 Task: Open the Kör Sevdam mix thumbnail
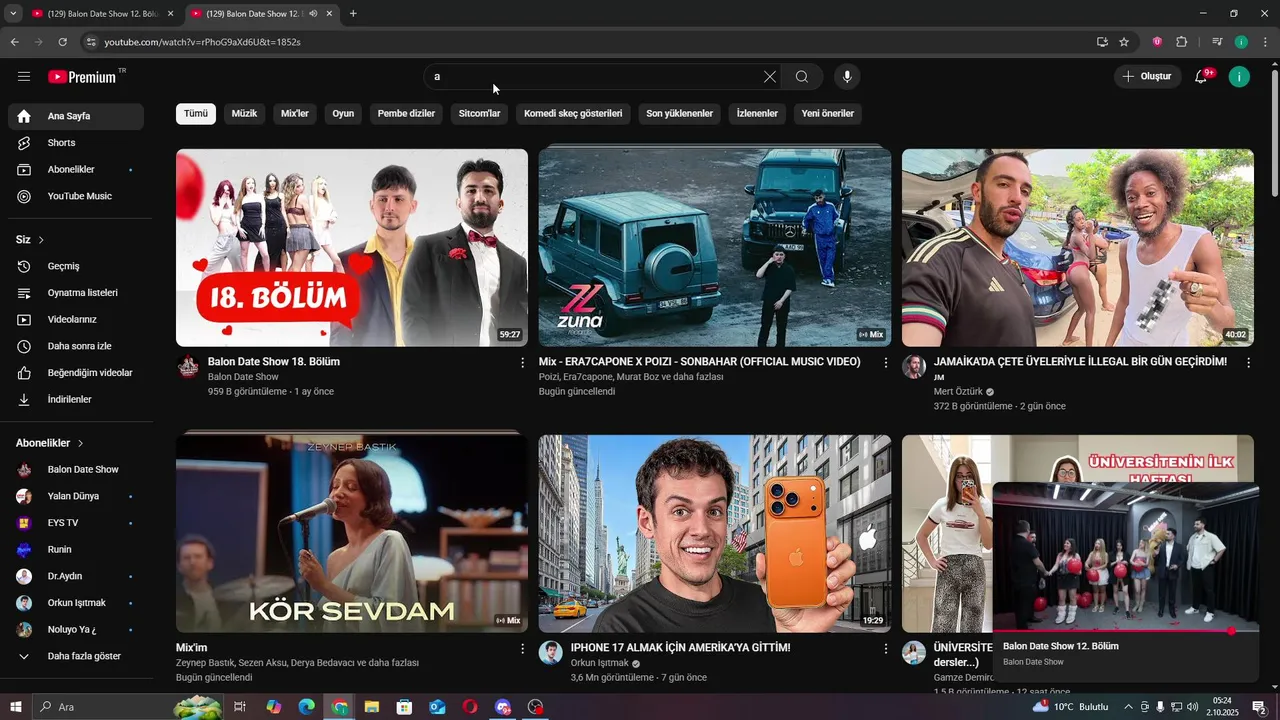[352, 534]
